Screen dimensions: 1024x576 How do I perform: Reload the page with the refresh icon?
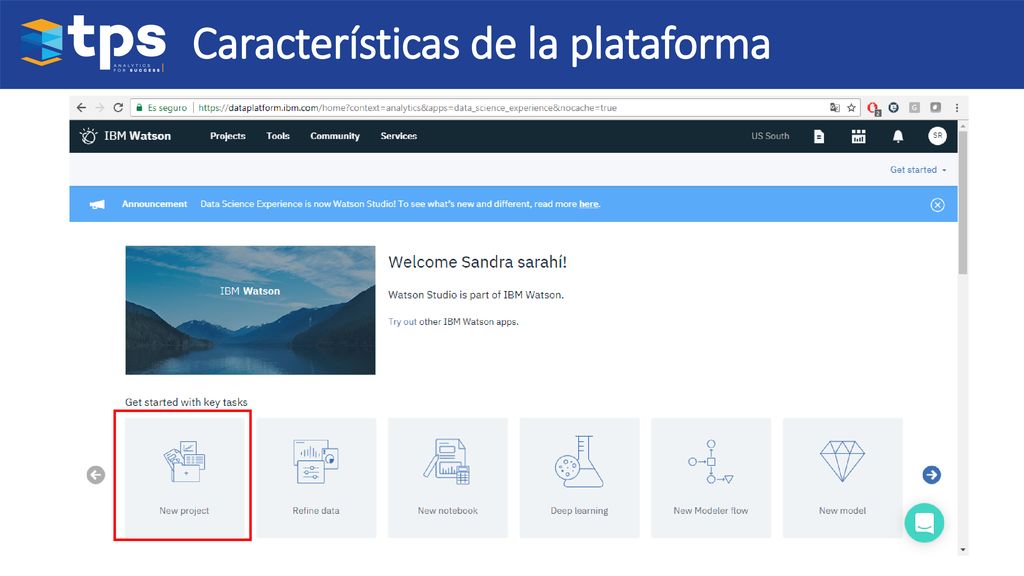[x=118, y=108]
